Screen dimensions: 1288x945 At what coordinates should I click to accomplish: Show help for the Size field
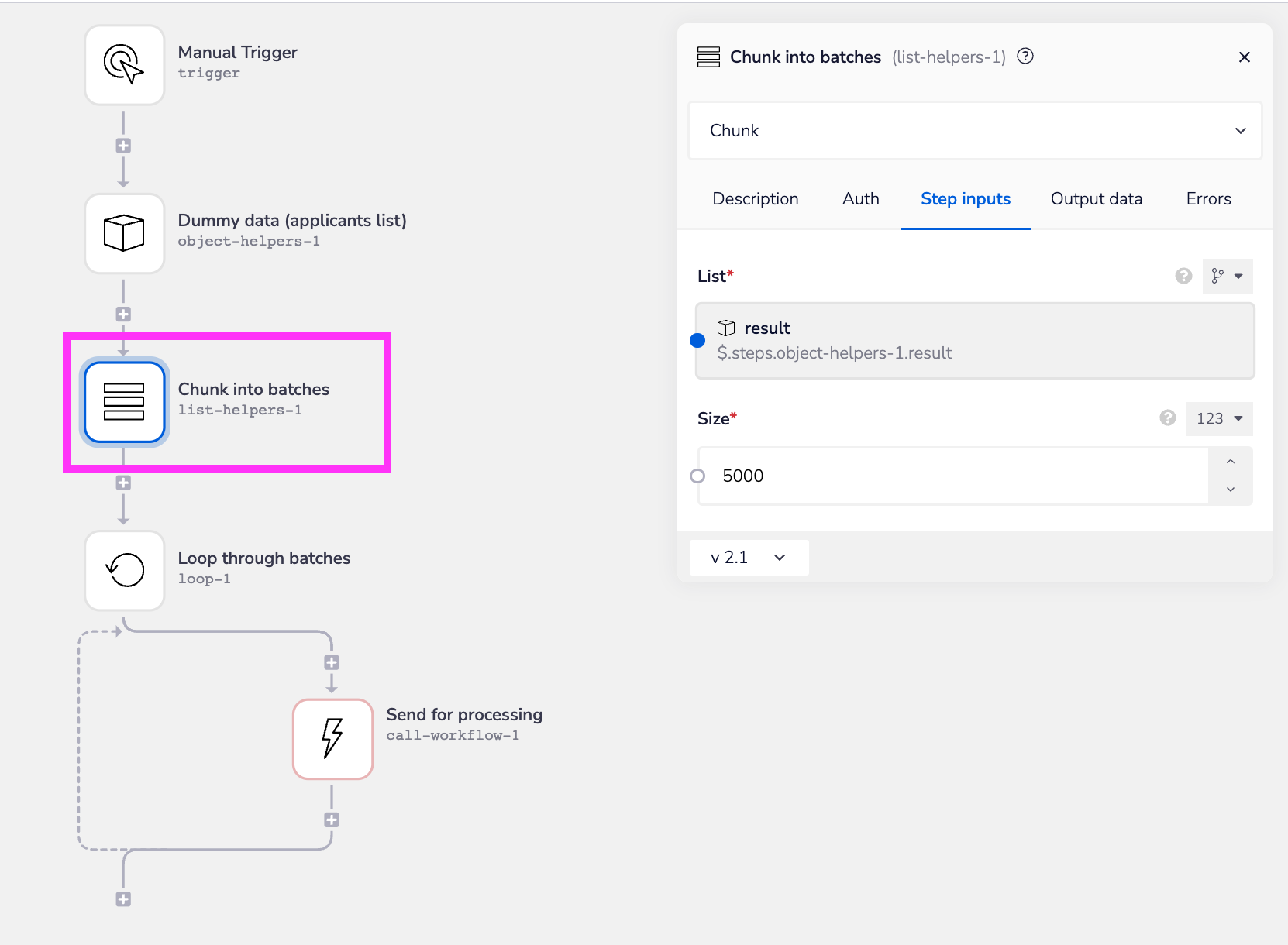(1168, 418)
